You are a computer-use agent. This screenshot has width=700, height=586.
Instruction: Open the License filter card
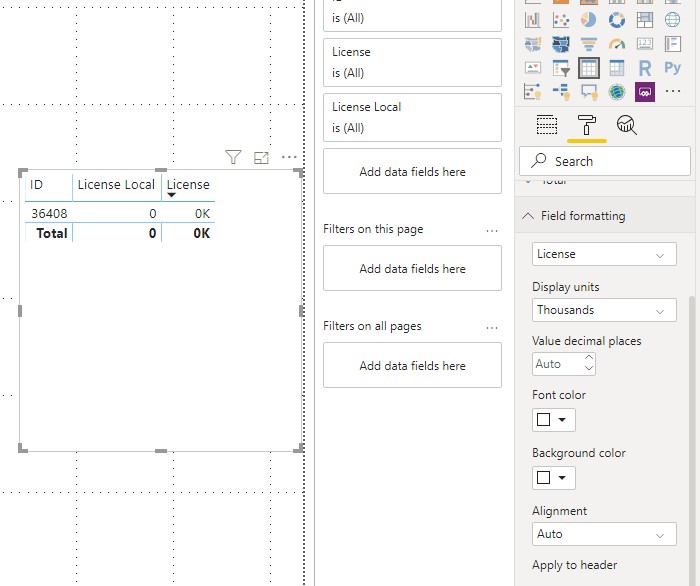point(412,62)
